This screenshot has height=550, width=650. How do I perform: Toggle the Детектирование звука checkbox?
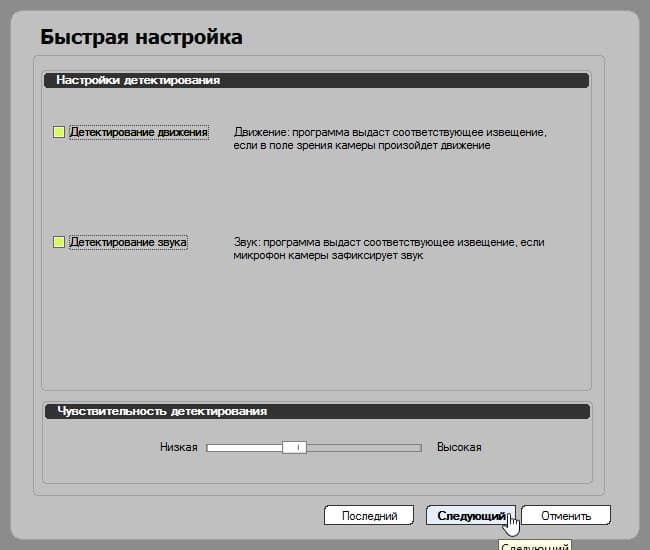59,242
